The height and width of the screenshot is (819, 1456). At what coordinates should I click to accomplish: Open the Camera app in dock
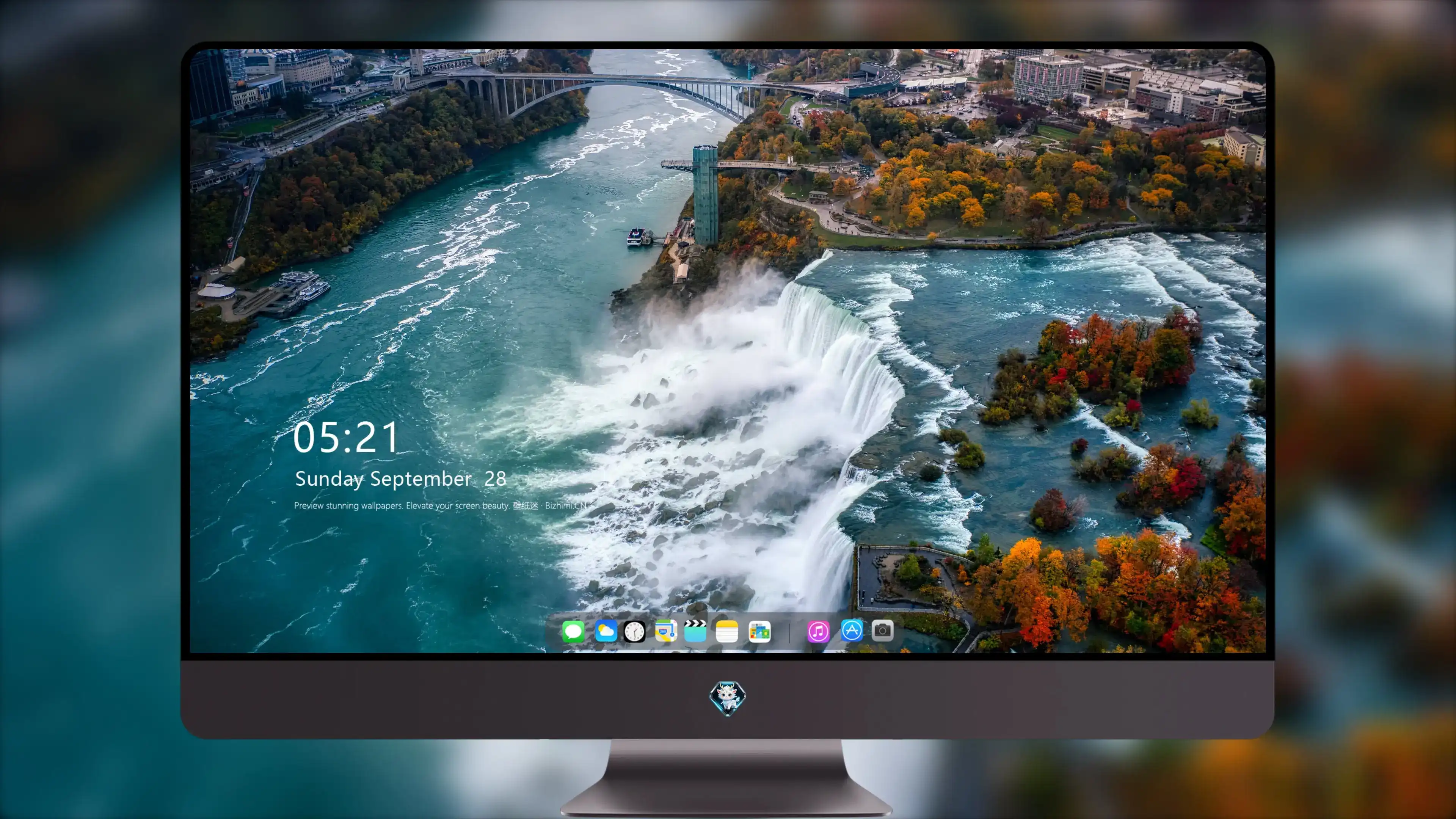pos(882,630)
